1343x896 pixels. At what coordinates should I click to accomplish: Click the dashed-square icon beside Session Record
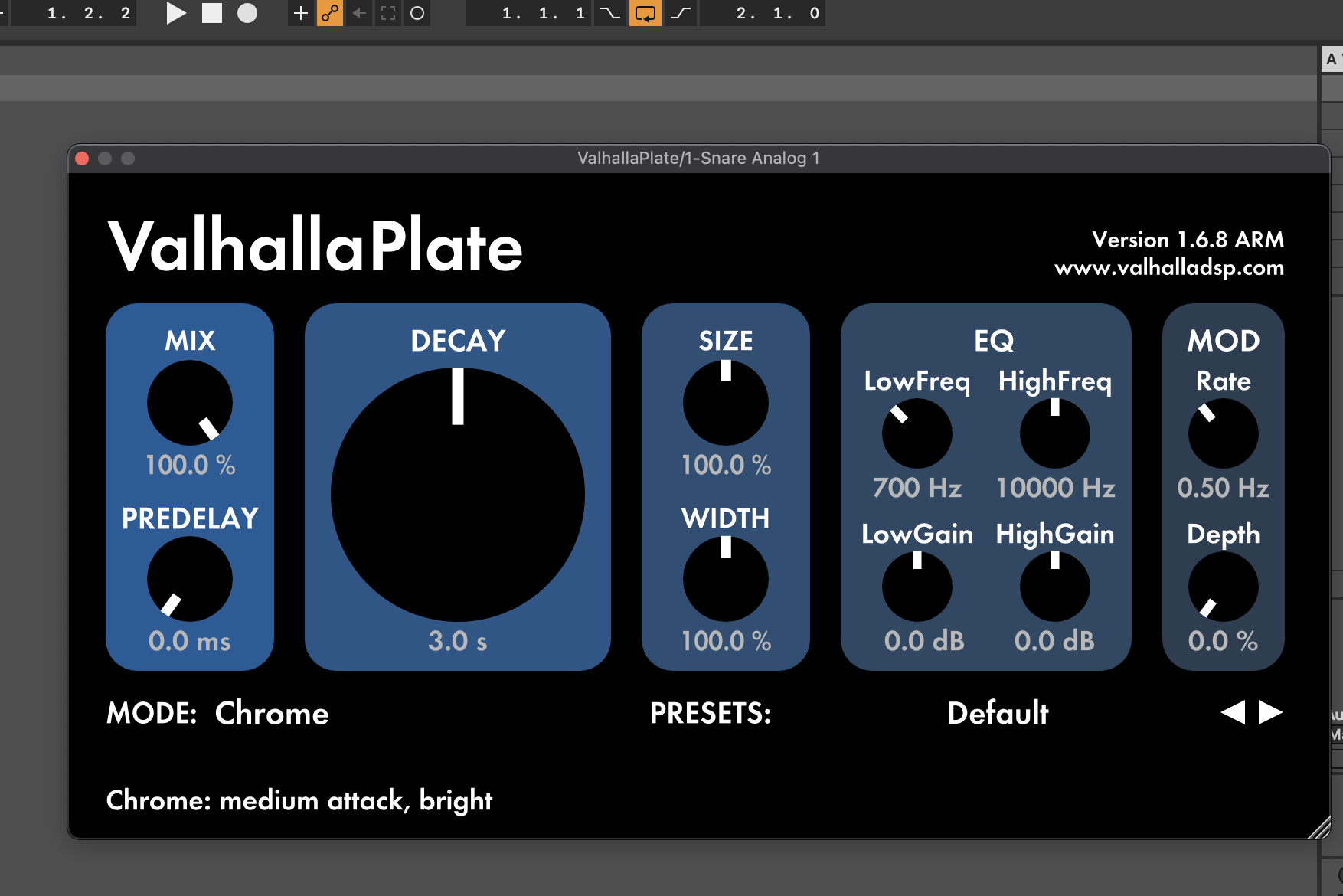387,13
